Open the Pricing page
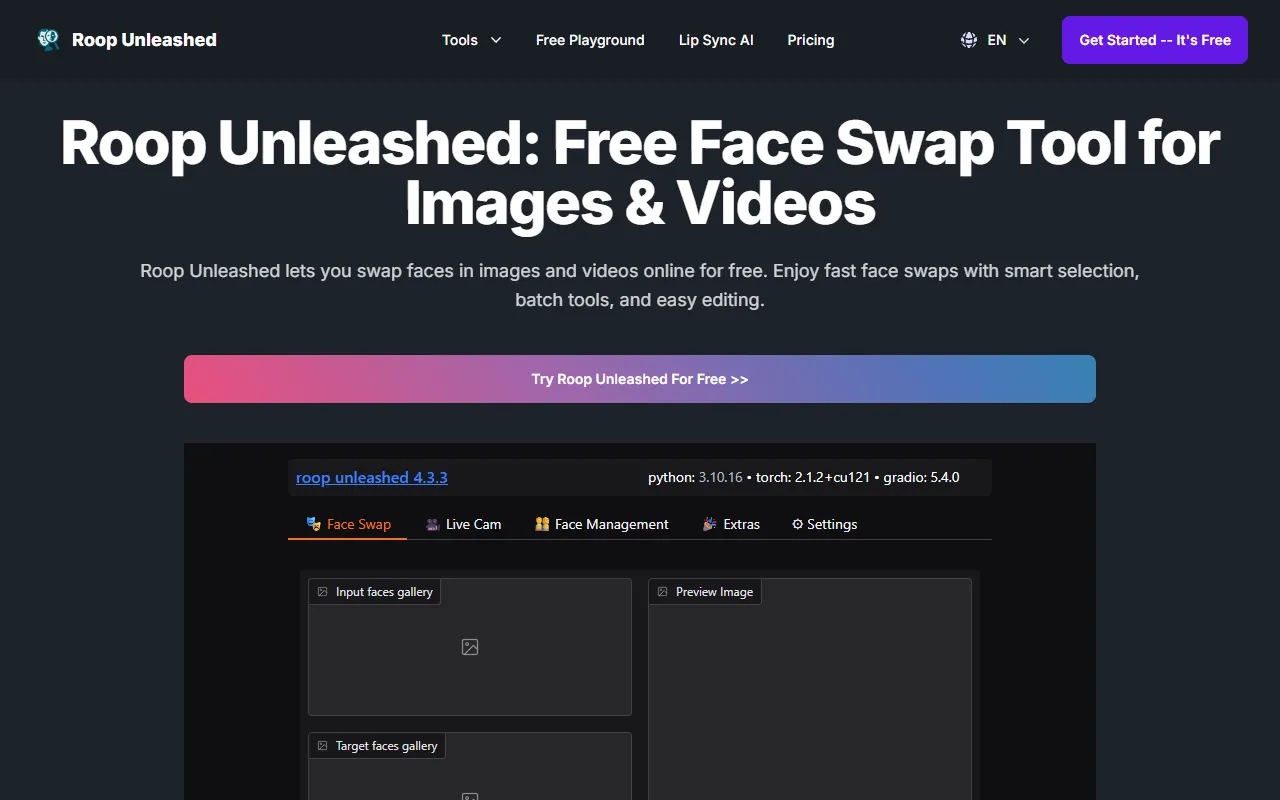 [810, 40]
